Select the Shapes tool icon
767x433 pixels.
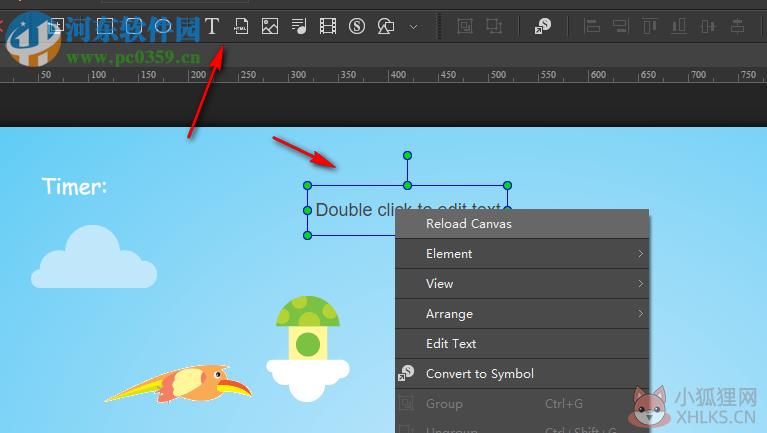pos(386,26)
